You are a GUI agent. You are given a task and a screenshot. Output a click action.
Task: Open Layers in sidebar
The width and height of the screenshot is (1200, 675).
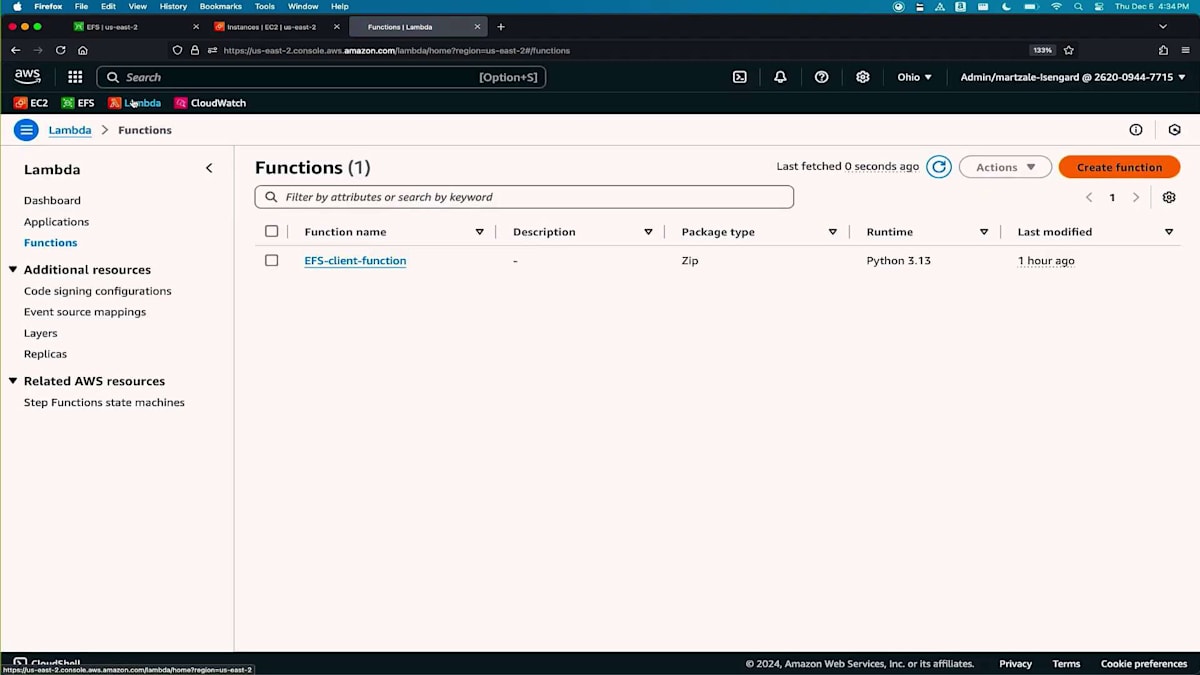tap(40, 333)
